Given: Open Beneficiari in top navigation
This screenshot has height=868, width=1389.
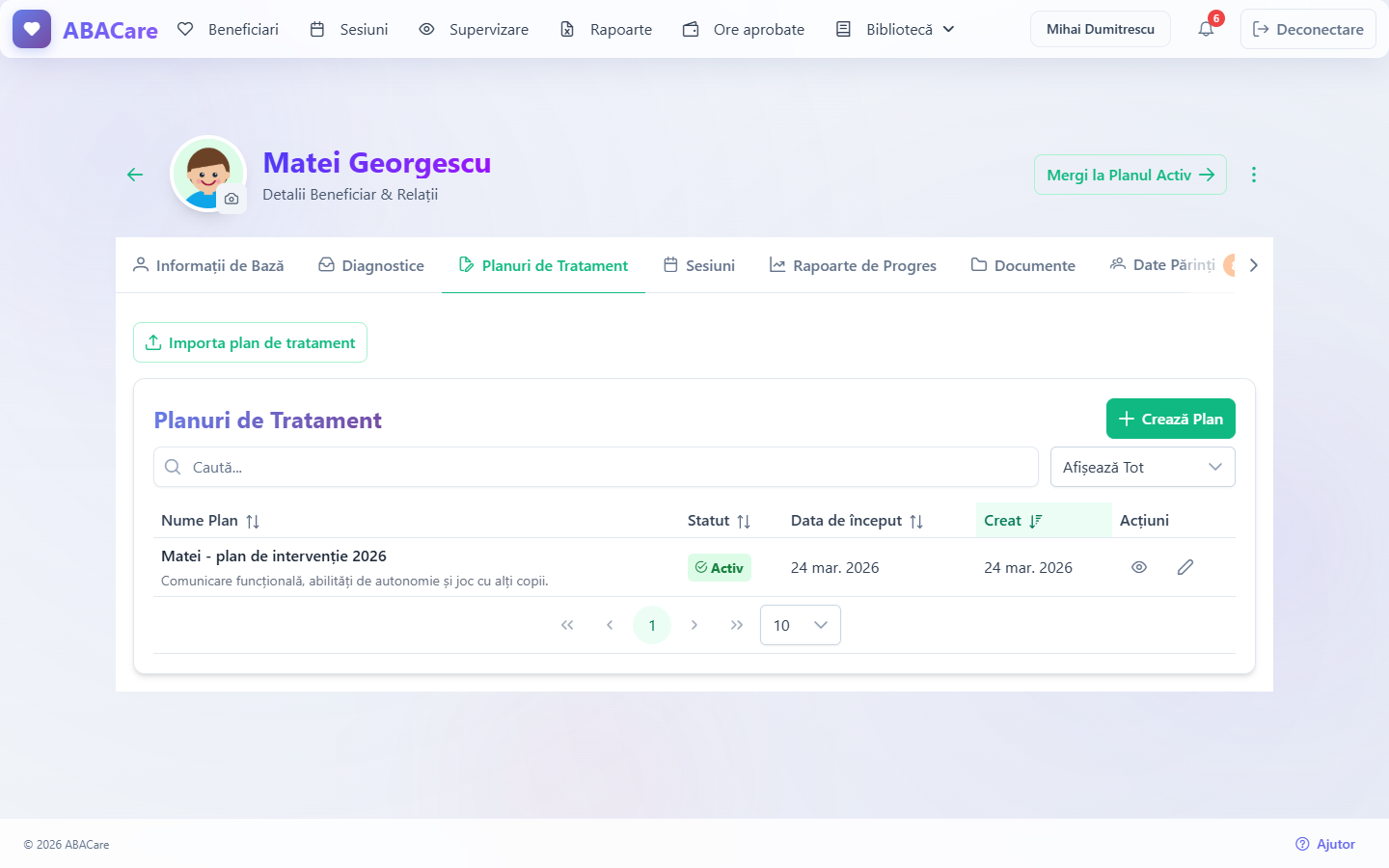Looking at the screenshot, I should point(229,29).
